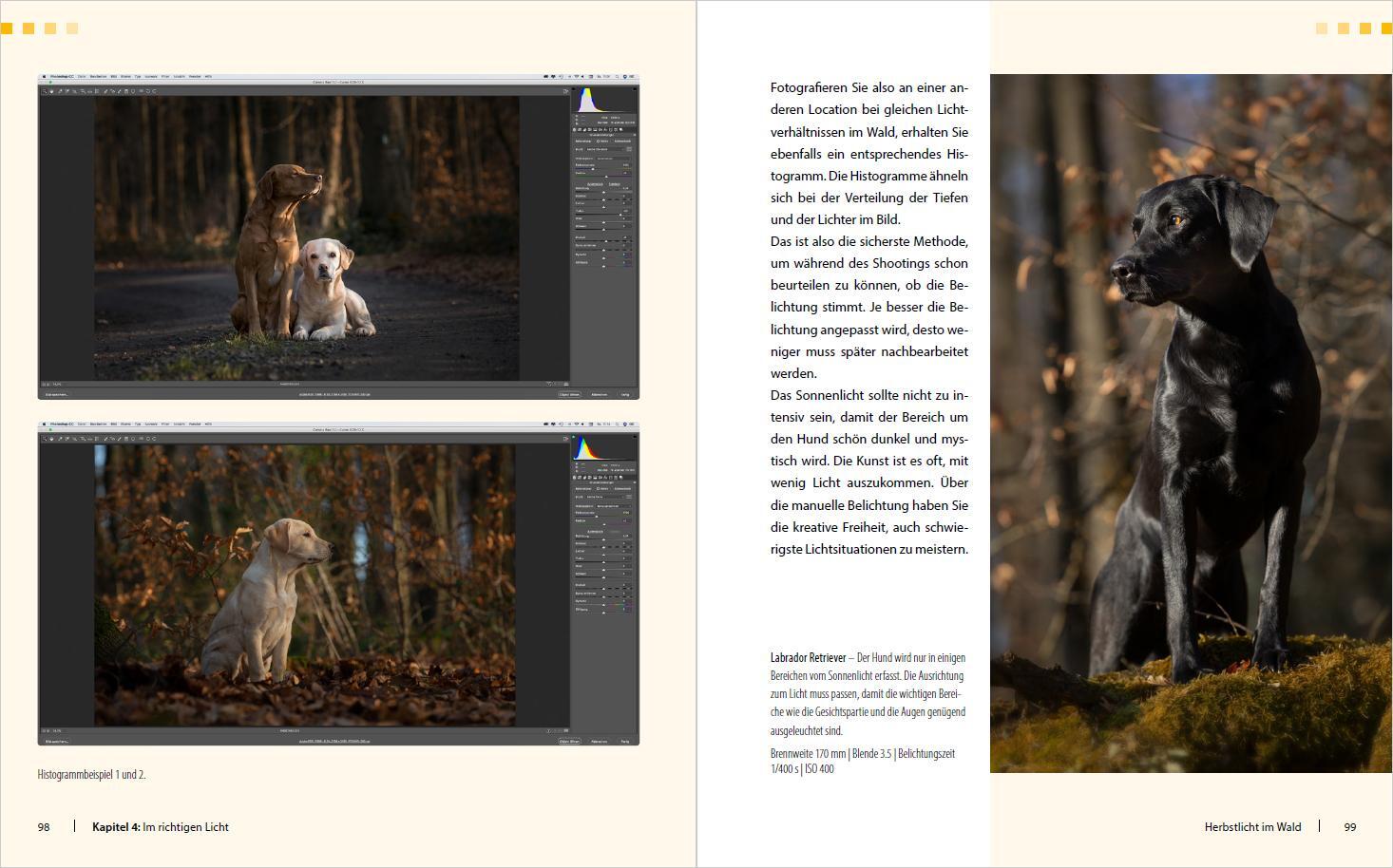This screenshot has height=868, width=1393.
Task: Open the Fenster menu in the upper screenshot
Action: [x=195, y=77]
